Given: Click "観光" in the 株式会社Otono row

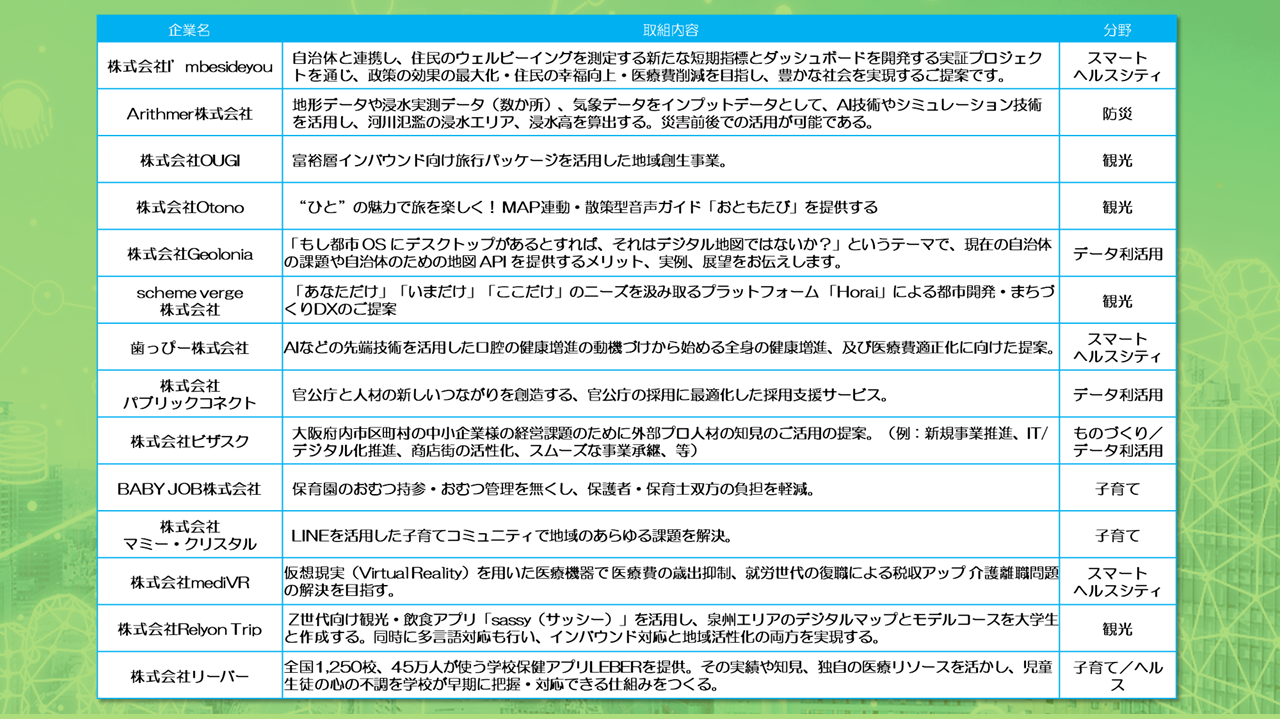Looking at the screenshot, I should [x=1118, y=207].
